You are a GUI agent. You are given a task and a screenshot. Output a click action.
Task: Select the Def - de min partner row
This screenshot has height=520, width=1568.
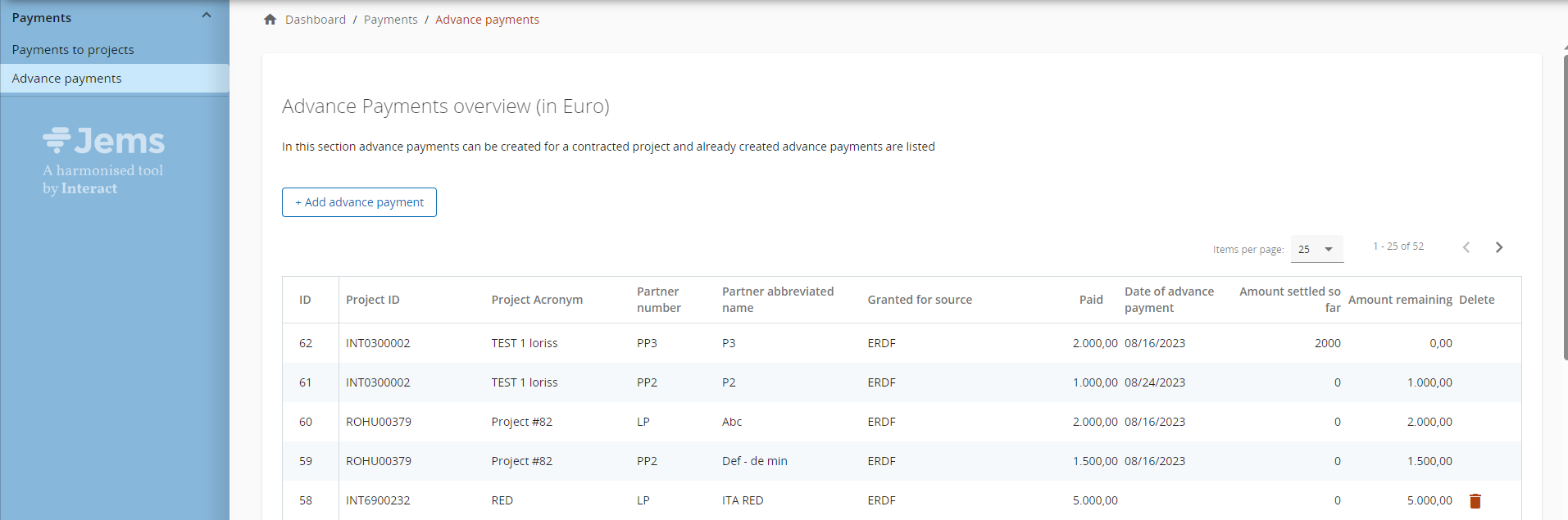(754, 461)
